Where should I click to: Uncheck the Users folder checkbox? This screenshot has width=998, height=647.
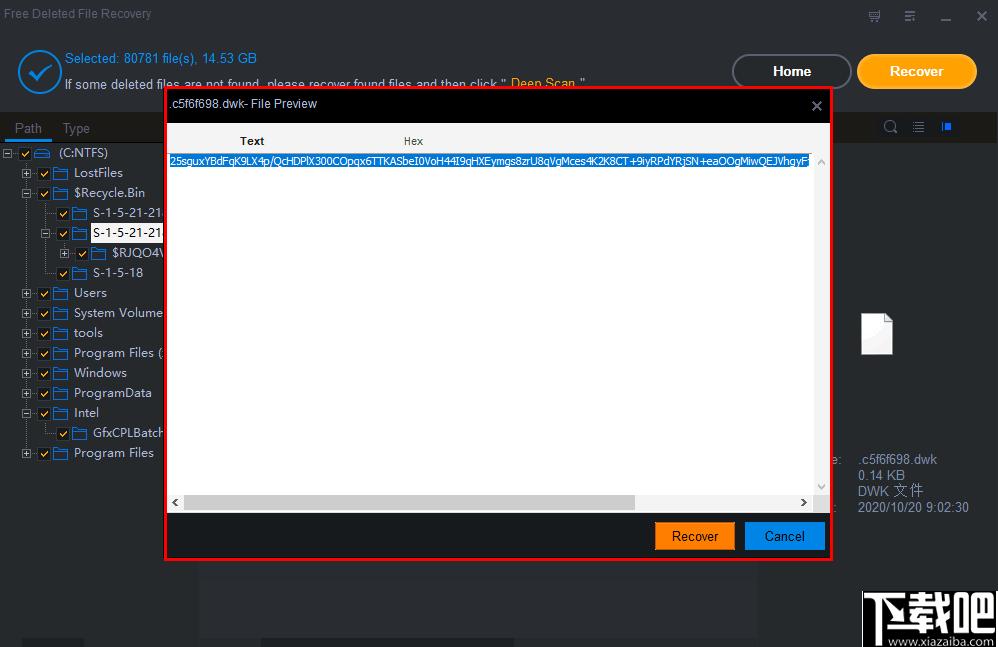pos(44,293)
